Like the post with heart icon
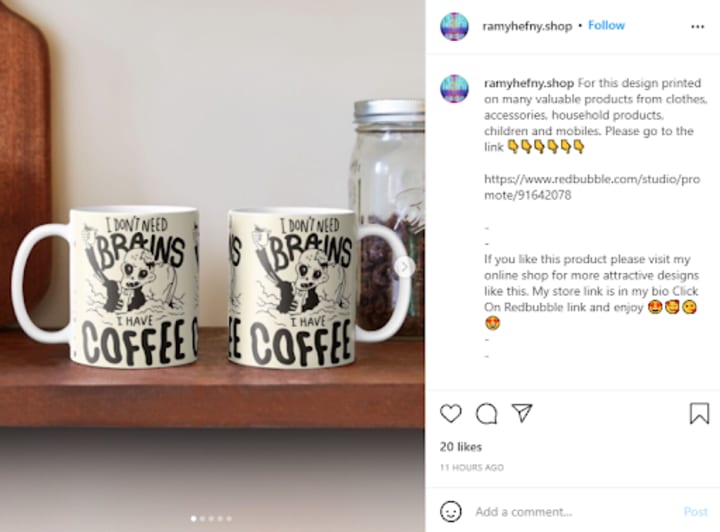Screen dimensions: 720x532 [450, 414]
